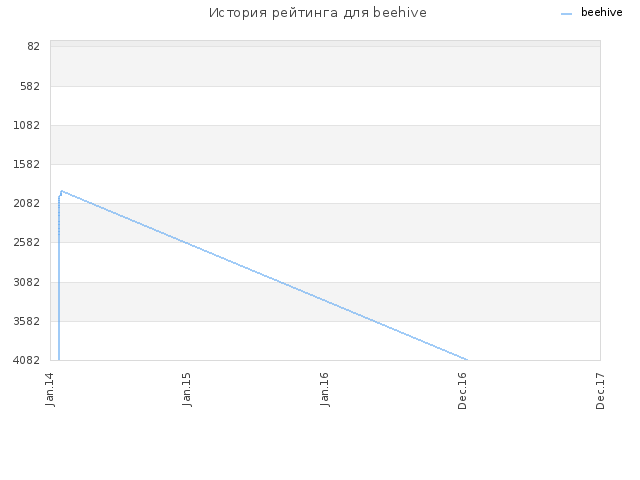Screen dimensions: 640x480
Task: Click the 1082 y-axis label
Action: tap(27, 125)
